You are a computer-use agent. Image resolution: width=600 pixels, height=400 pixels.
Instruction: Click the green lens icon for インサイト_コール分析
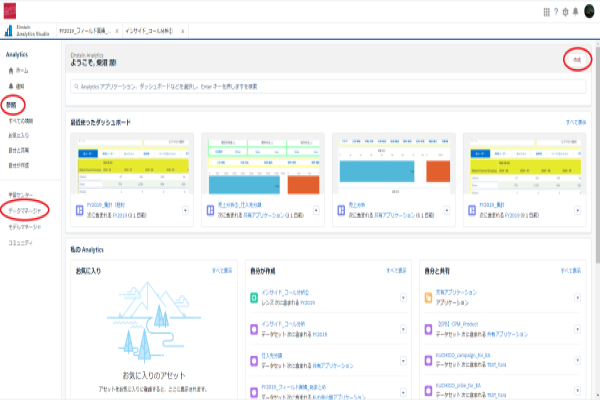tap(253, 296)
